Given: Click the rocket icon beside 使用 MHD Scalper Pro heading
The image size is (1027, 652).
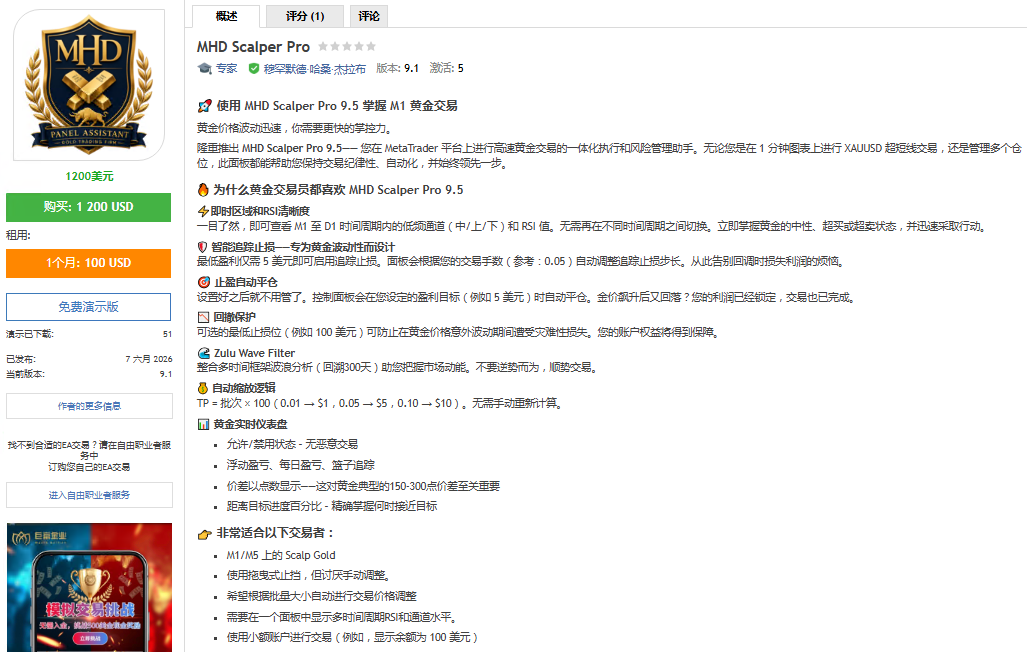Looking at the screenshot, I should pos(204,106).
